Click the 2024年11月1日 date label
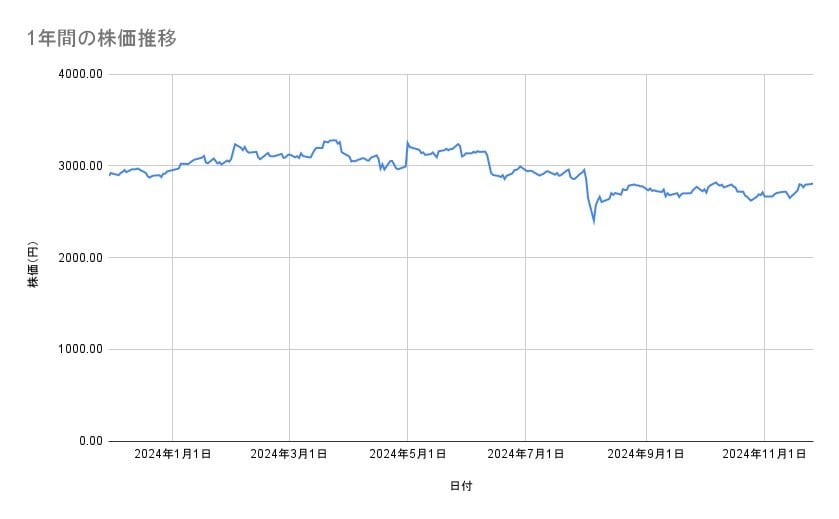 click(x=764, y=454)
